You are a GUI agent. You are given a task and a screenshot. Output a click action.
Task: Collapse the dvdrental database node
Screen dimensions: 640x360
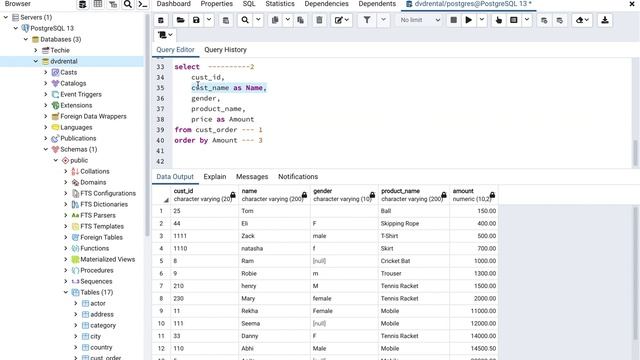pos(36,61)
